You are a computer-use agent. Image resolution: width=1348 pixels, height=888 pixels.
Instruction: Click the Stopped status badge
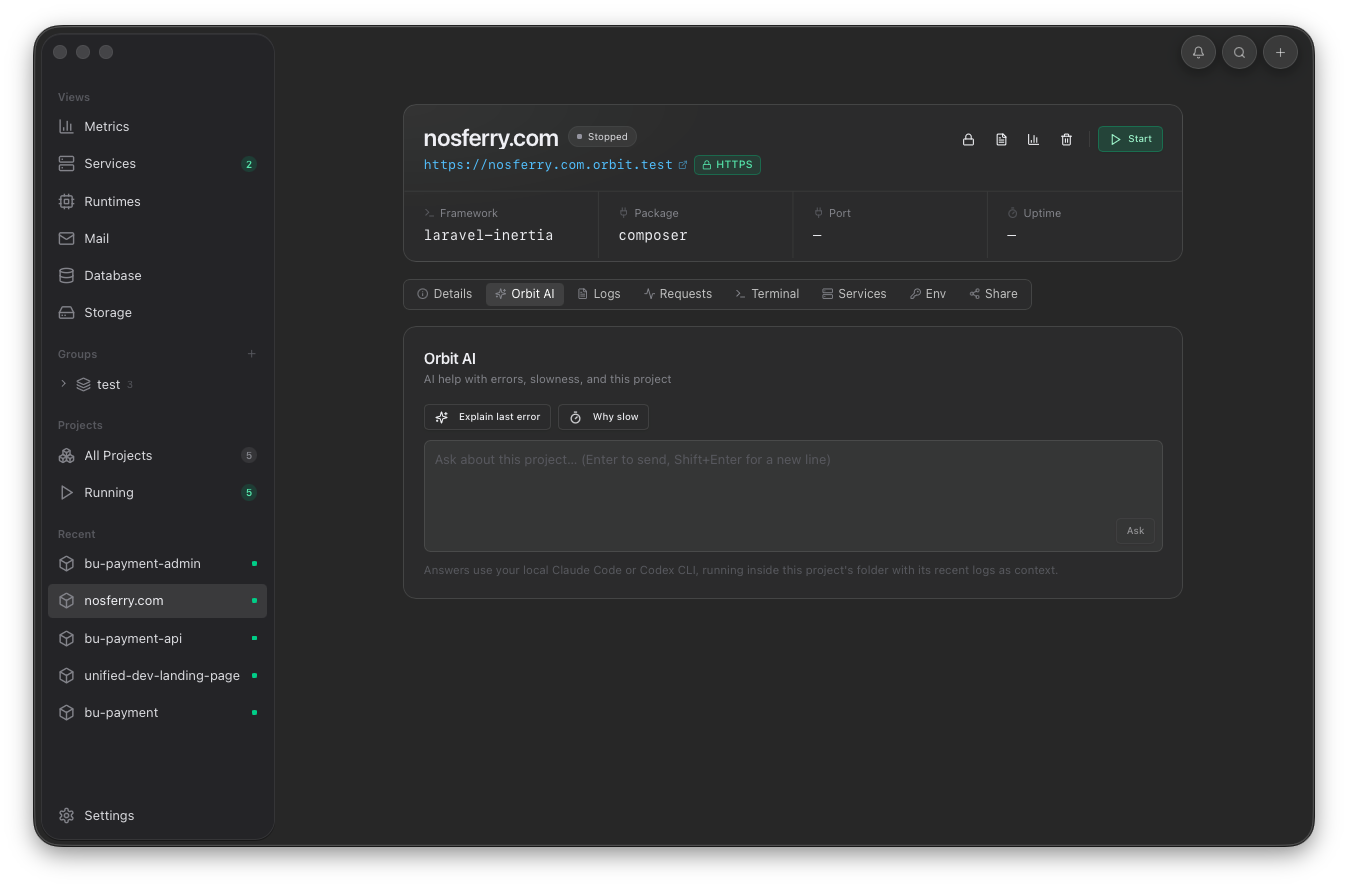click(x=602, y=137)
